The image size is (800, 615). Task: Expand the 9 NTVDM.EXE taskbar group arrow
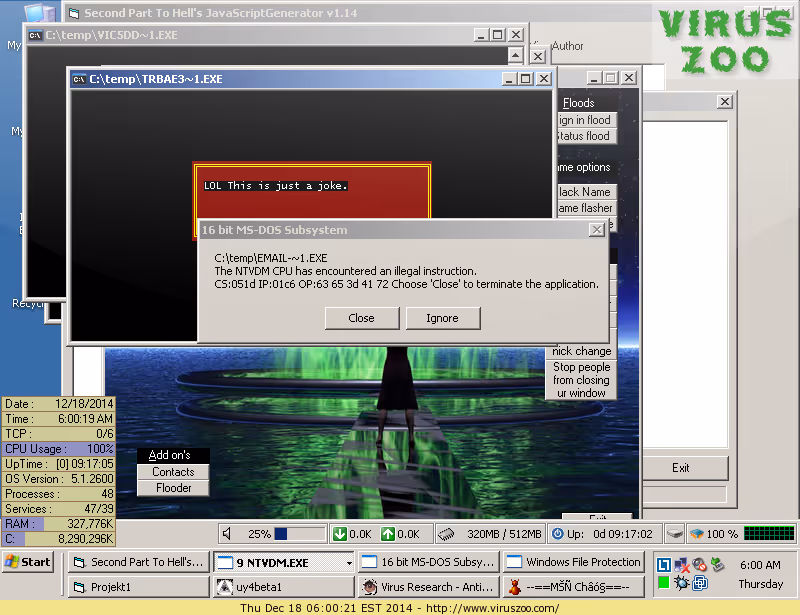click(x=349, y=563)
